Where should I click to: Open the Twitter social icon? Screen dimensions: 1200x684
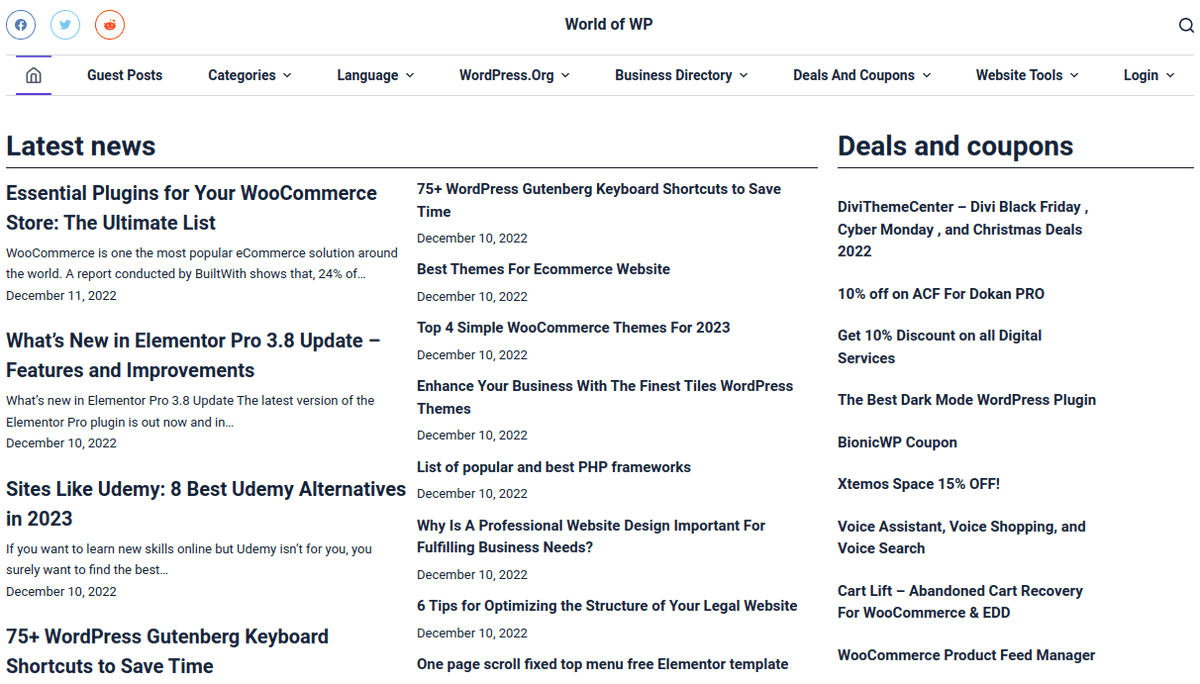(x=65, y=25)
